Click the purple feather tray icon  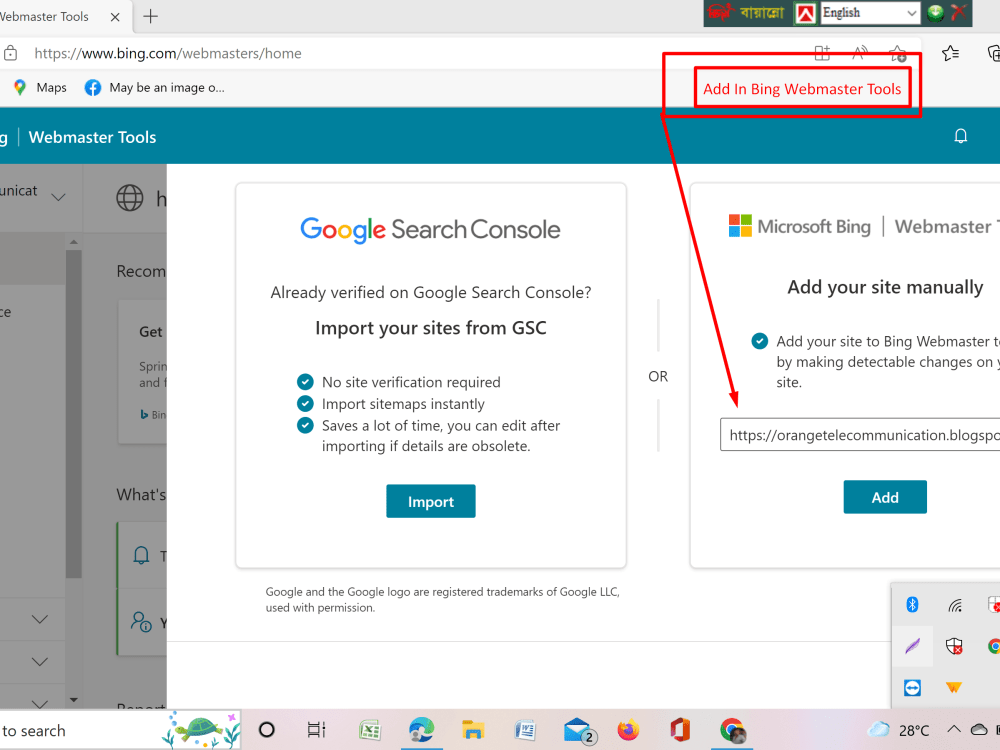pyautogui.click(x=913, y=646)
